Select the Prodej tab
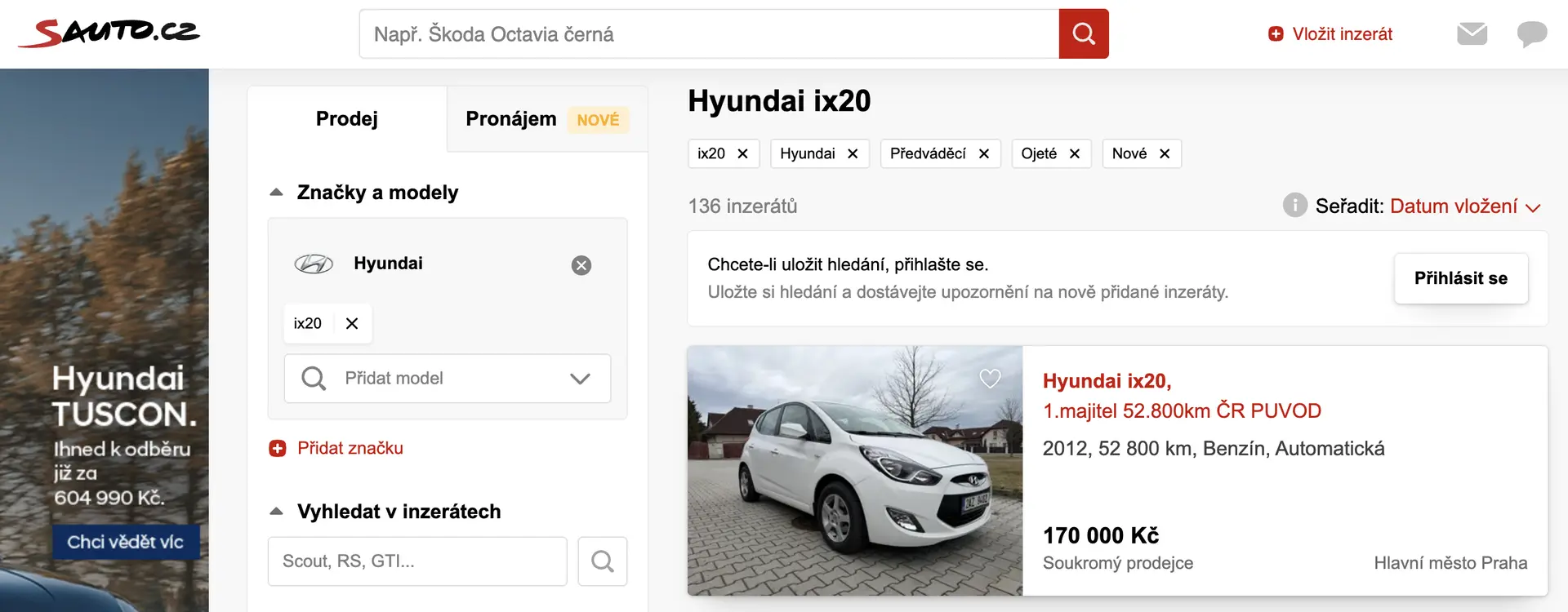This screenshot has height=612, width=1568. click(346, 119)
